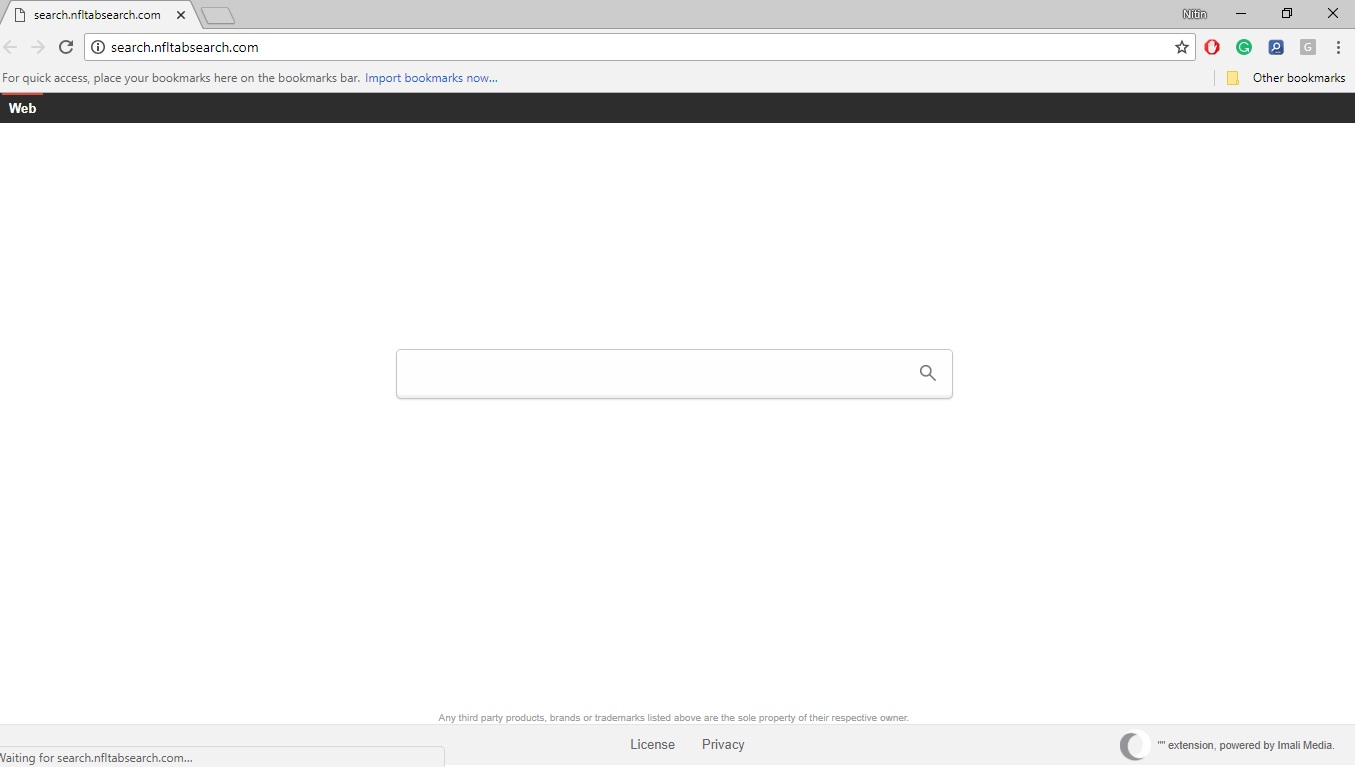Open the new tab next to current tab
1355x767 pixels.
pyautogui.click(x=217, y=14)
